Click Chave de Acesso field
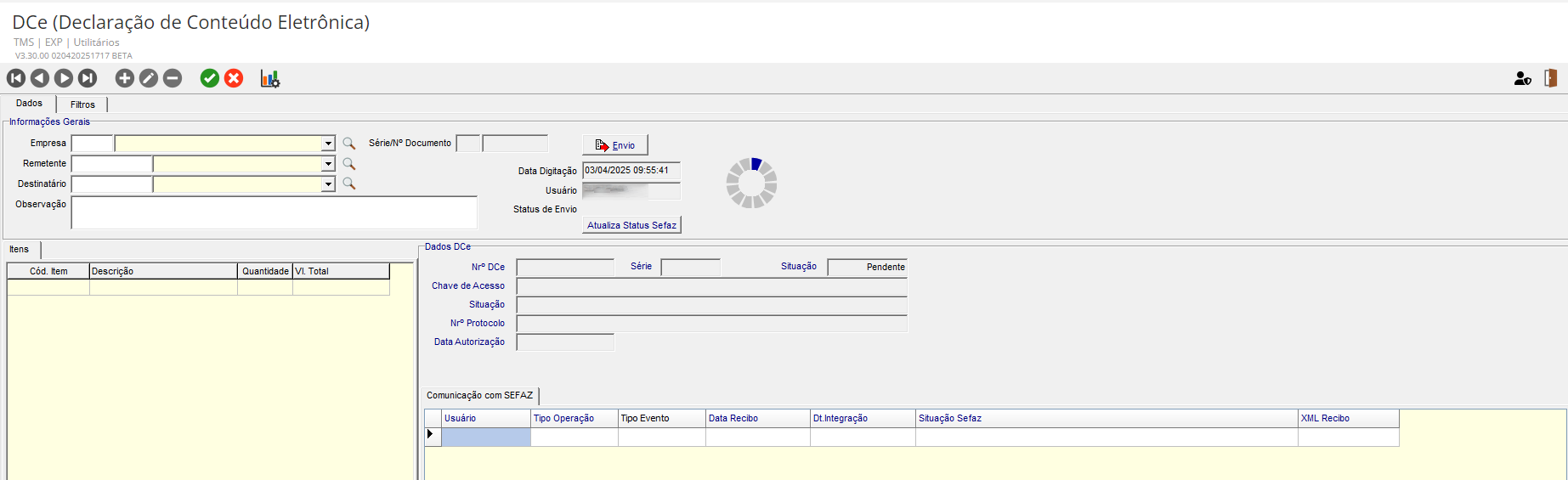Screen dimensions: 1568x480 tap(712, 286)
